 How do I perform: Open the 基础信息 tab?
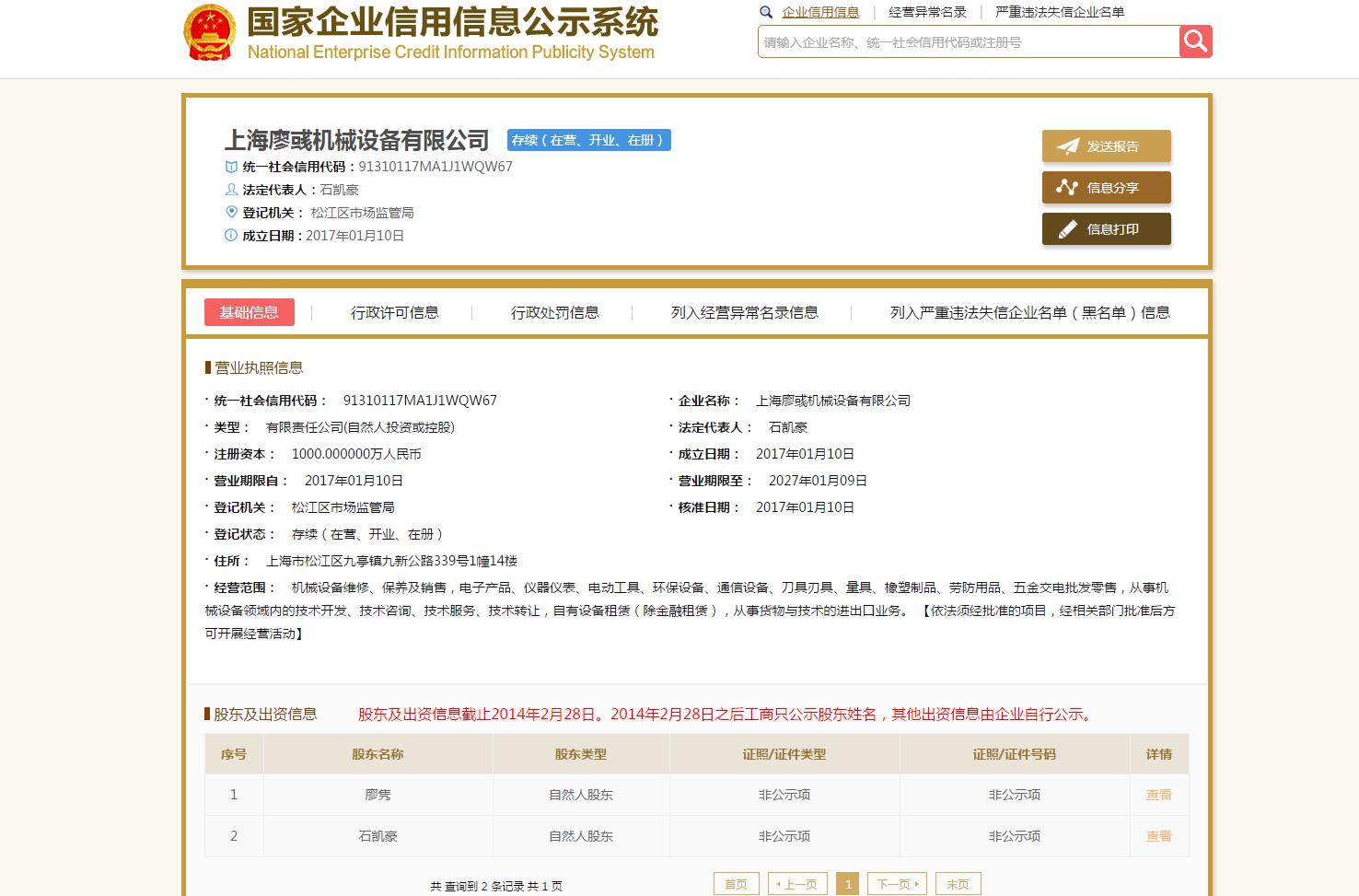click(250, 312)
